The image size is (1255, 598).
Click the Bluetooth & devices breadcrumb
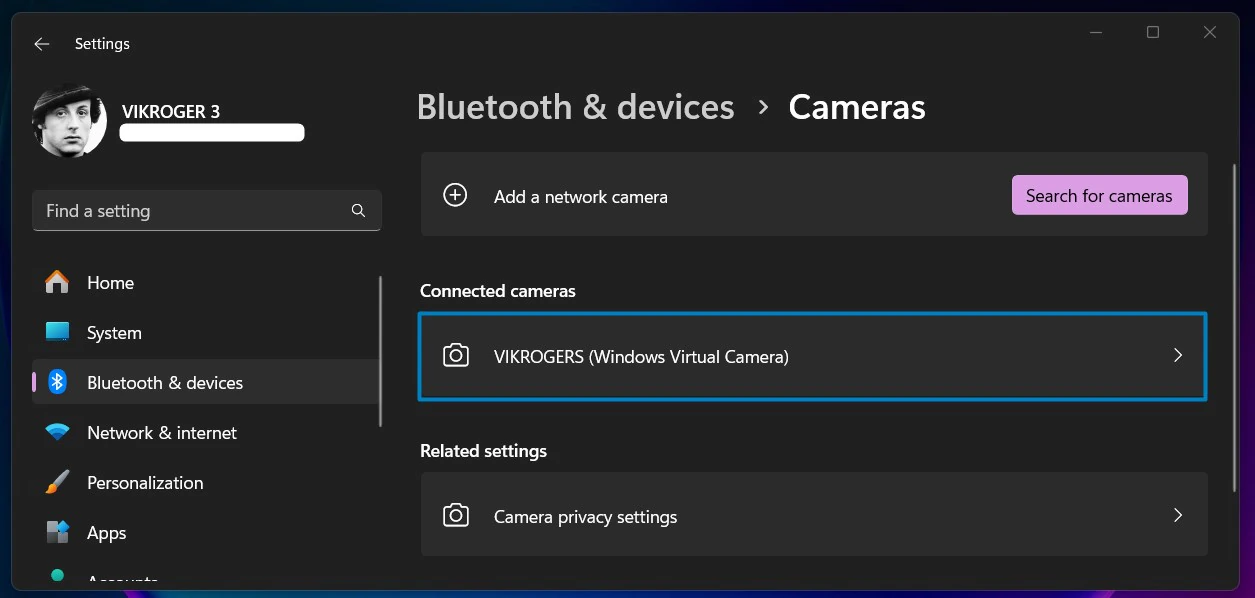coord(576,107)
